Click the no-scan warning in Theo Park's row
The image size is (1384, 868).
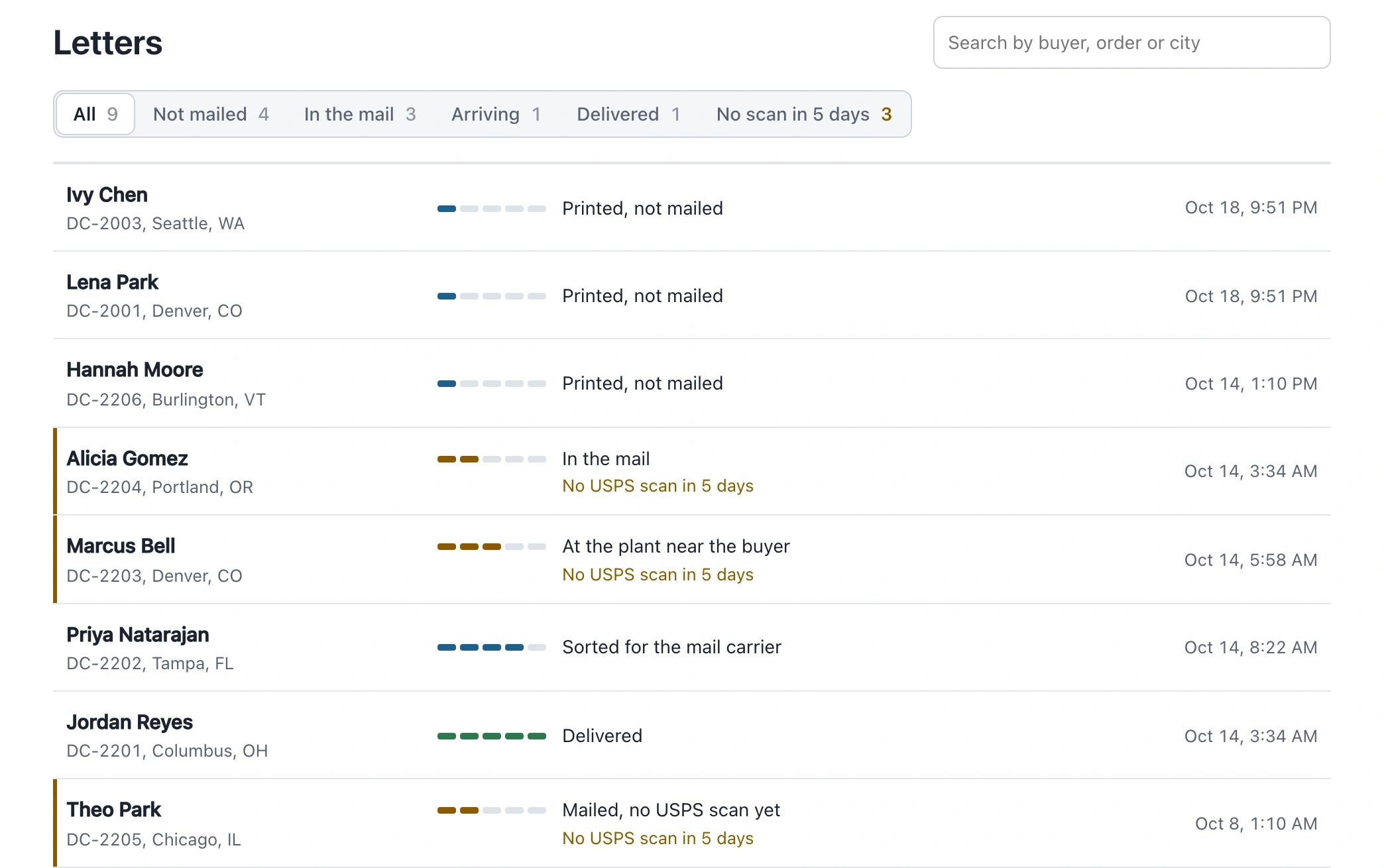658,838
